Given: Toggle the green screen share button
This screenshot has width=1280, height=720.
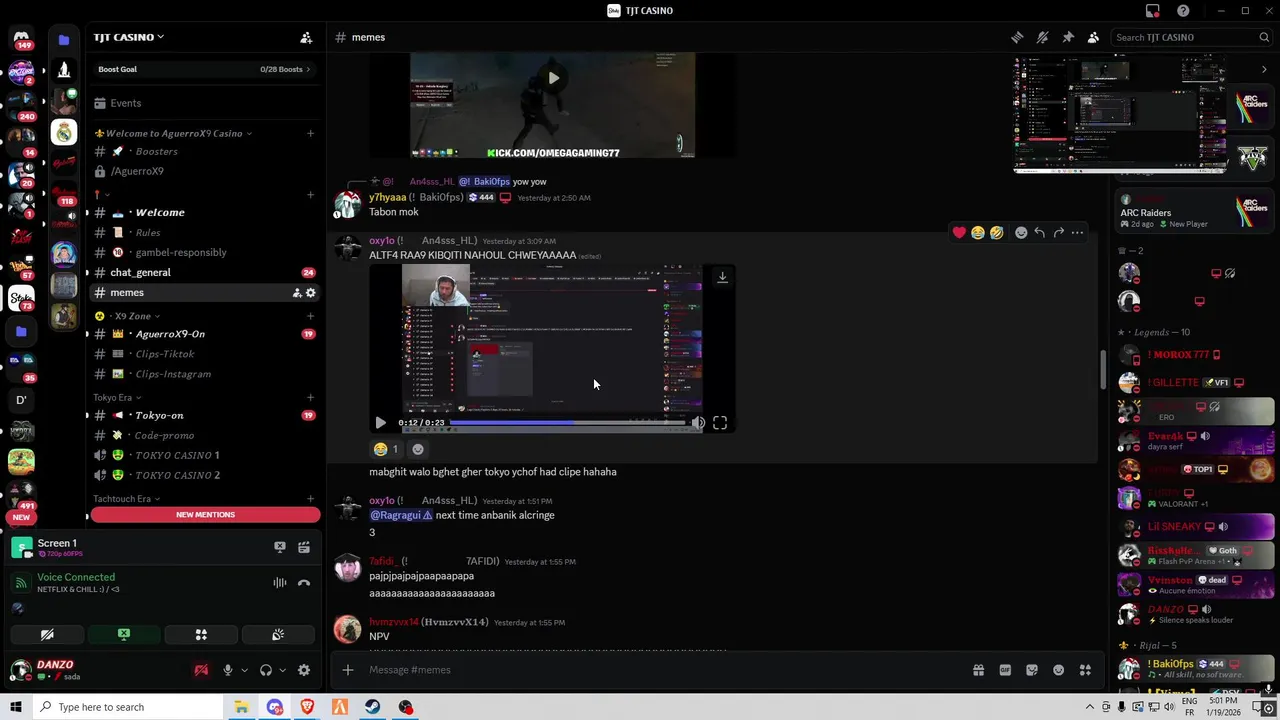Looking at the screenshot, I should click(x=124, y=635).
